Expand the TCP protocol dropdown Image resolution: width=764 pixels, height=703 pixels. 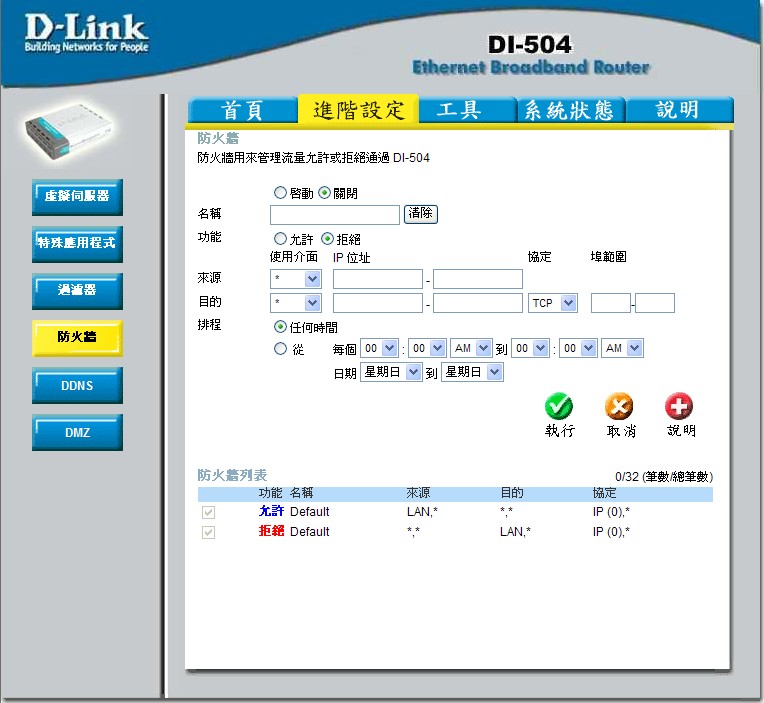pyautogui.click(x=552, y=303)
